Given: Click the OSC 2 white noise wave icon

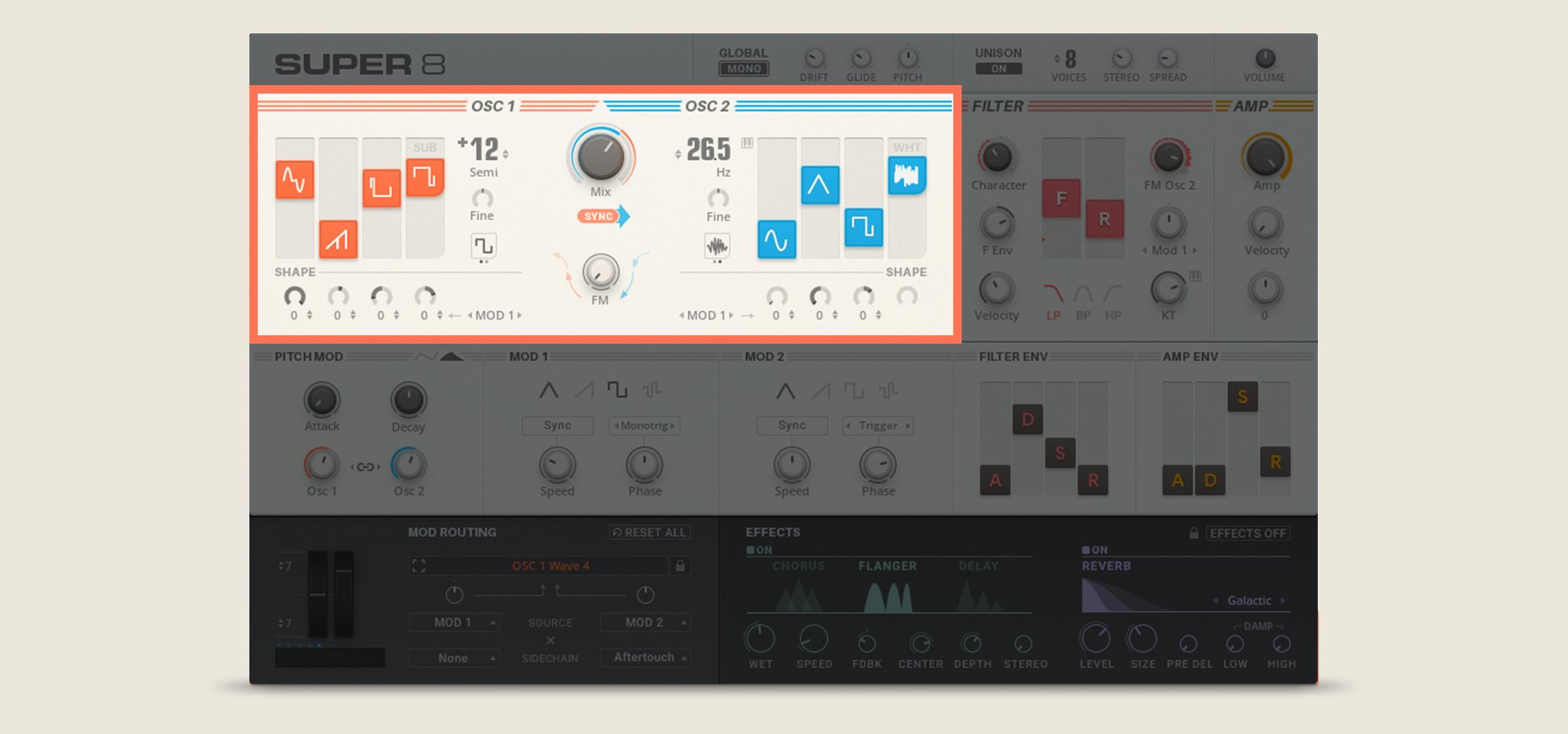Looking at the screenshot, I should coord(907,175).
